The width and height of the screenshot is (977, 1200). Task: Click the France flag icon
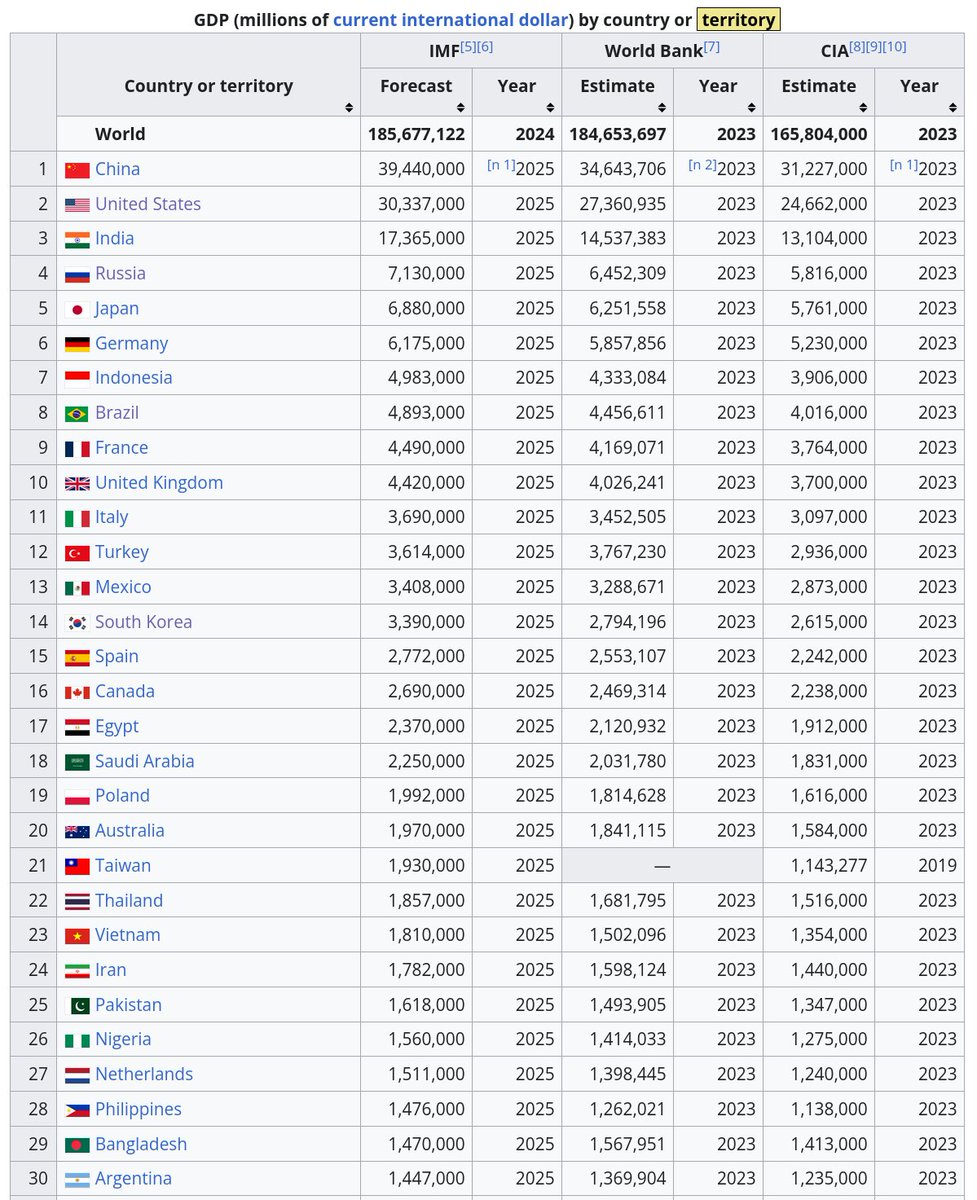[x=77, y=448]
